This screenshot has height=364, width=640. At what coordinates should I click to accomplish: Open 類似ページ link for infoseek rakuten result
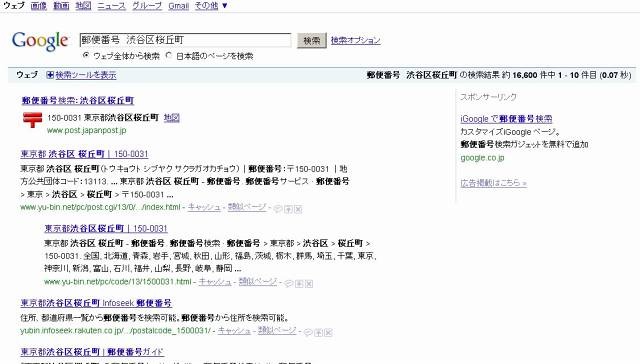(277, 330)
